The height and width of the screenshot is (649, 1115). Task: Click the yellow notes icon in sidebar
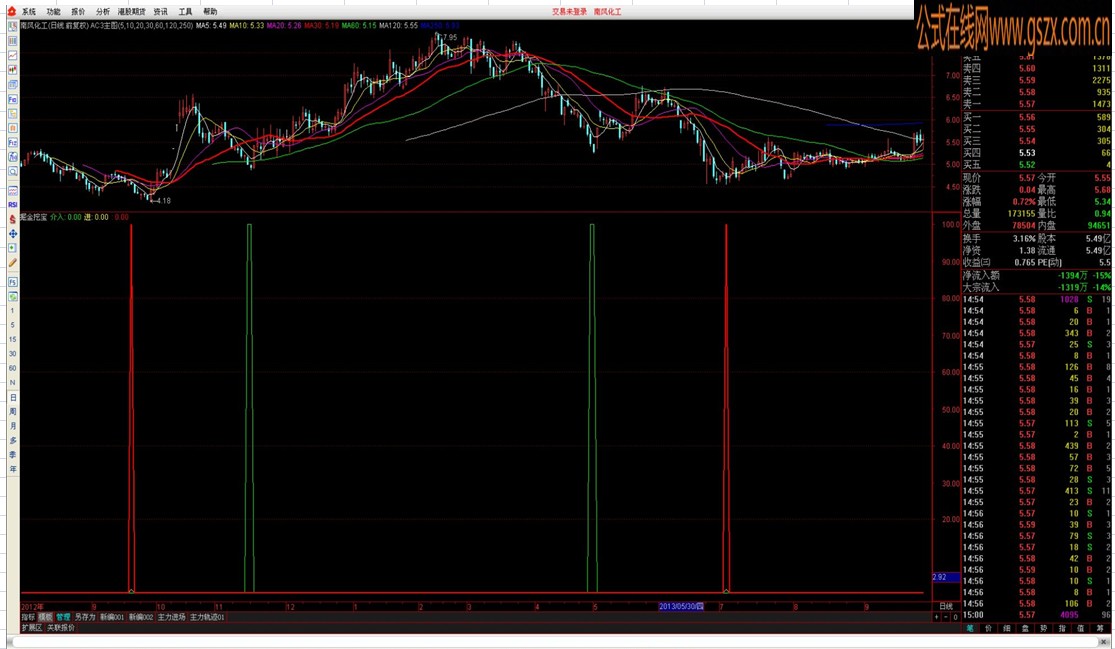[x=13, y=114]
